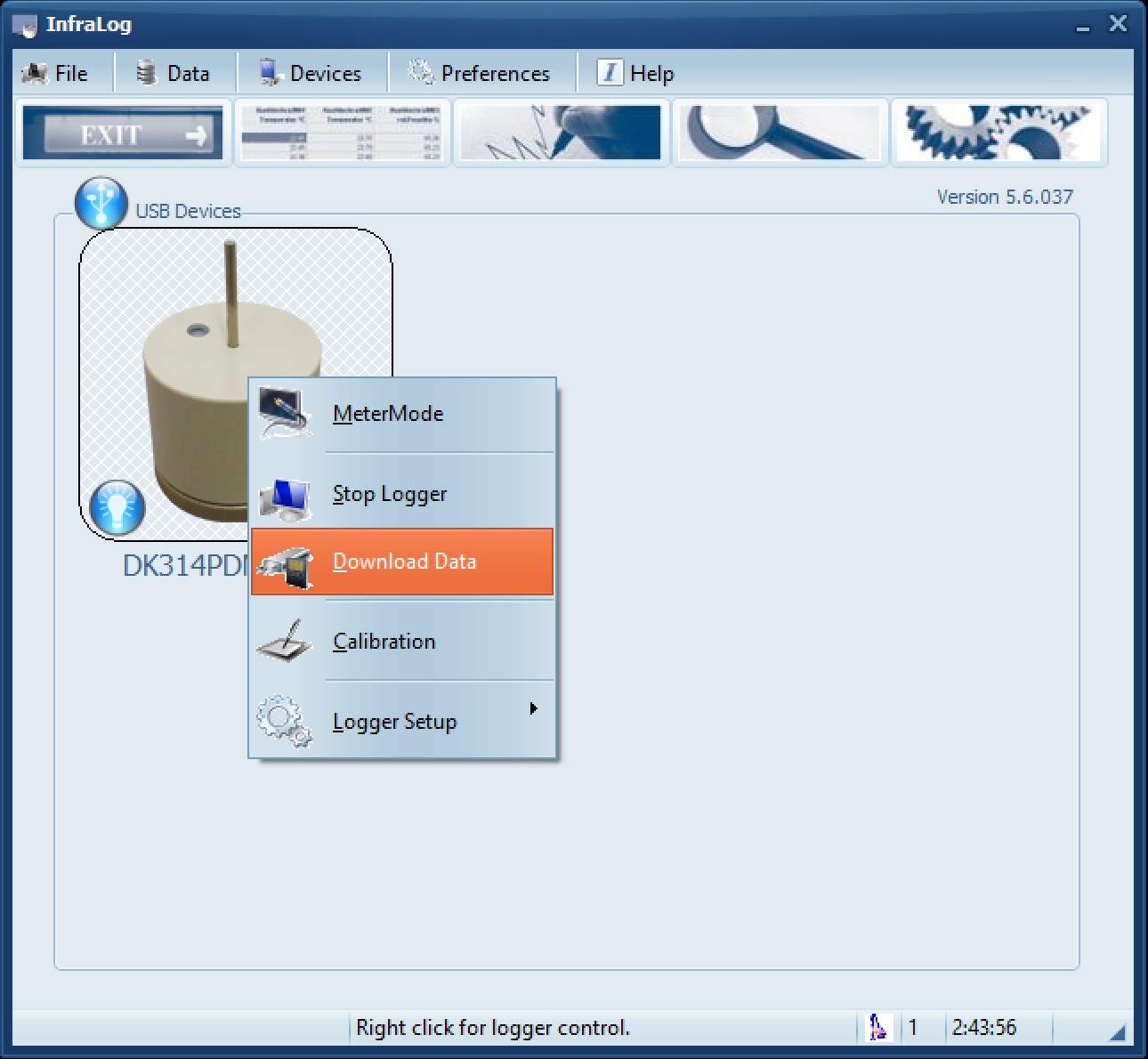Screen dimensions: 1148x1059
Task: Open the Preferences menu
Action: tap(480, 73)
